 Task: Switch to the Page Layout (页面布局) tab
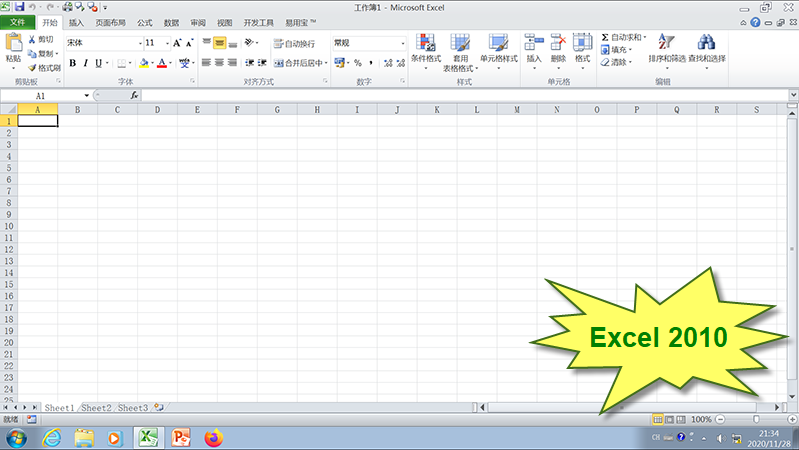point(111,23)
